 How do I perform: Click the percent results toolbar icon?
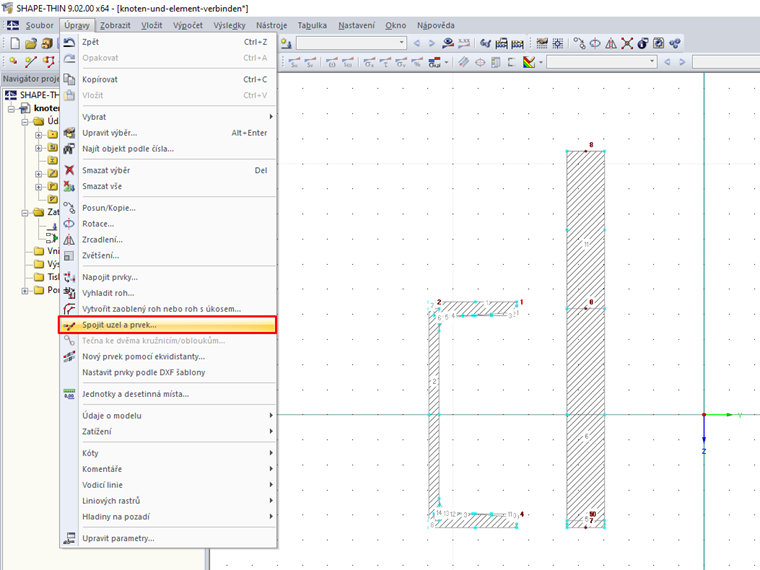(417, 62)
